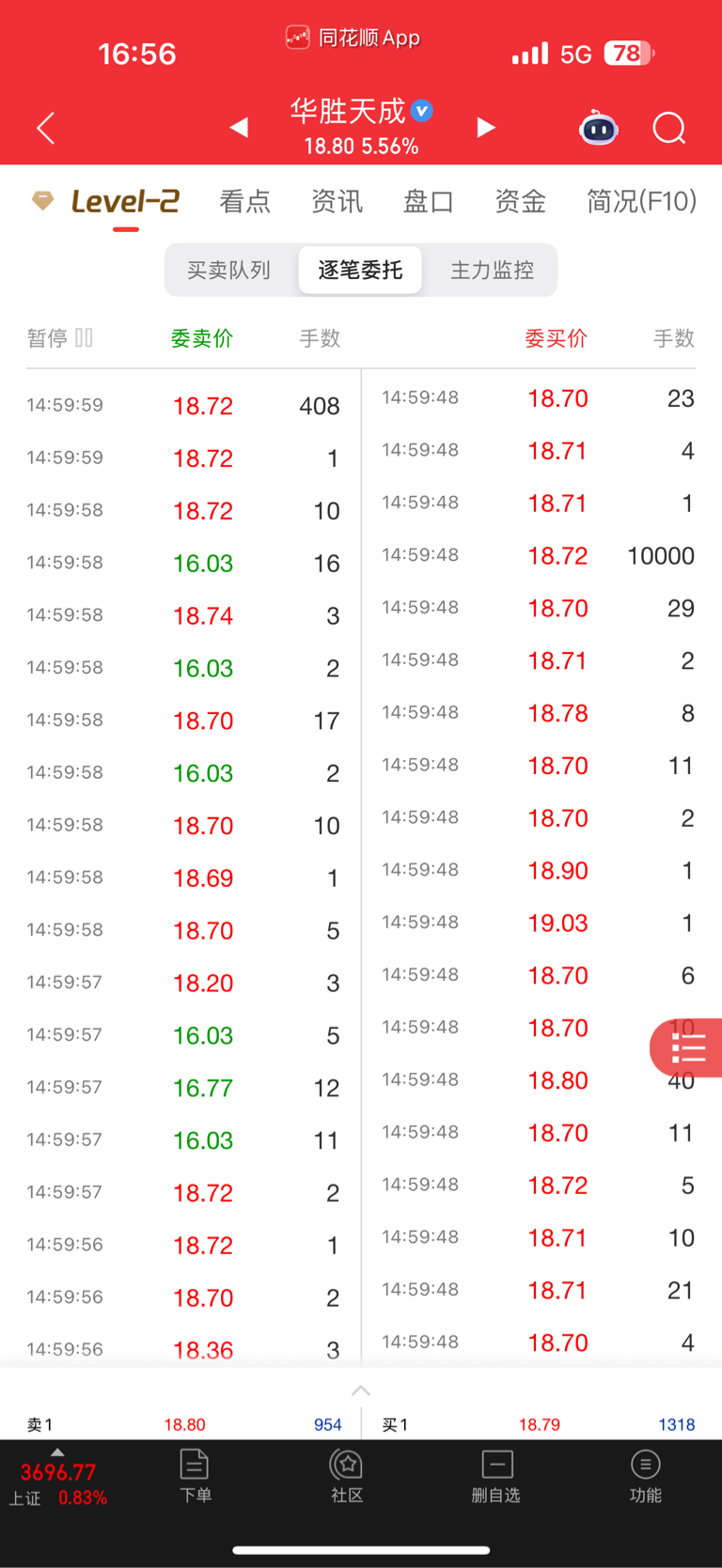Viewport: 722px width, 1568px height.
Task: Tap the buy-side 手数 column header
Action: coord(674,338)
